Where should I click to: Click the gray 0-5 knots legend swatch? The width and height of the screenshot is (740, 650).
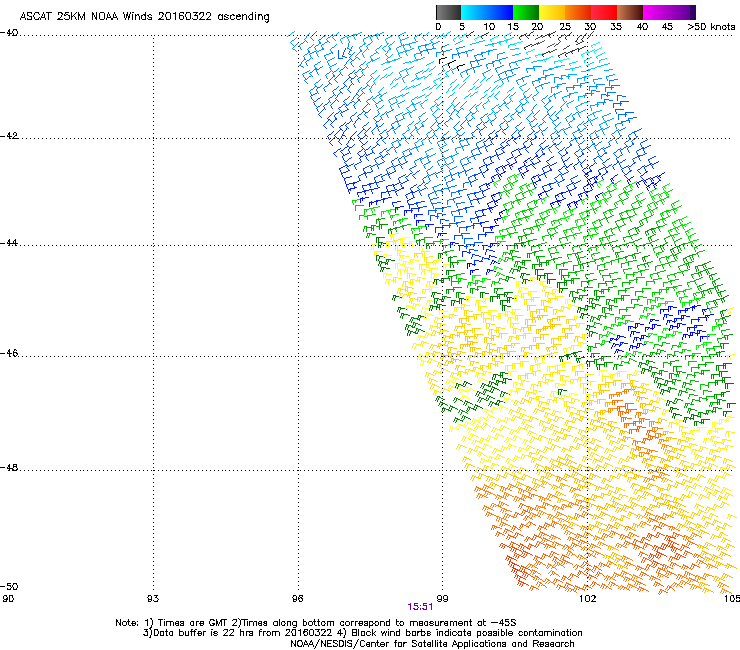click(448, 12)
